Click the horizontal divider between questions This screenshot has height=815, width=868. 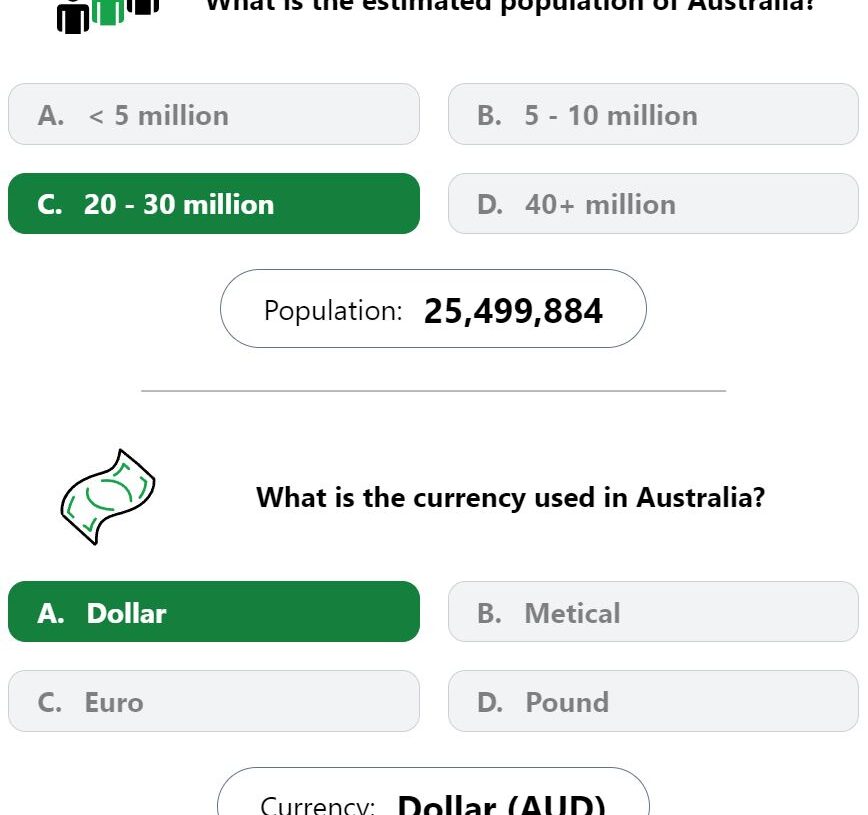[x=433, y=391]
